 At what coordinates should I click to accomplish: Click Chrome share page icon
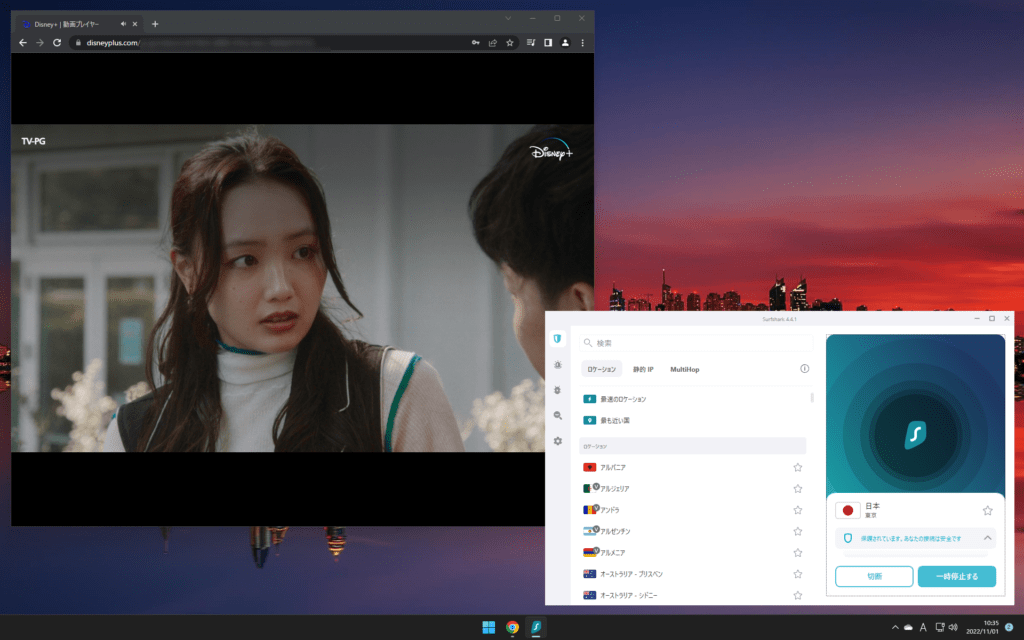pyautogui.click(x=492, y=42)
